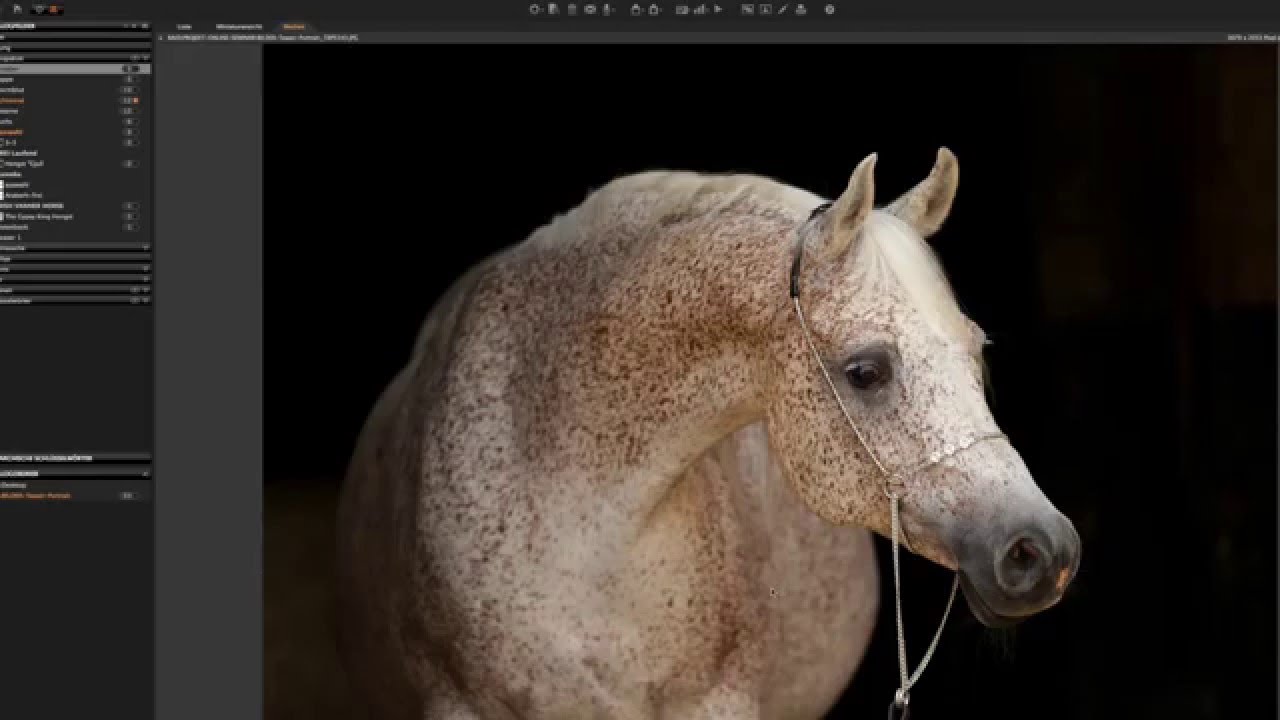The image size is (1280, 720).
Task: Click the trash can icon in top toolbar
Action: click(572, 9)
